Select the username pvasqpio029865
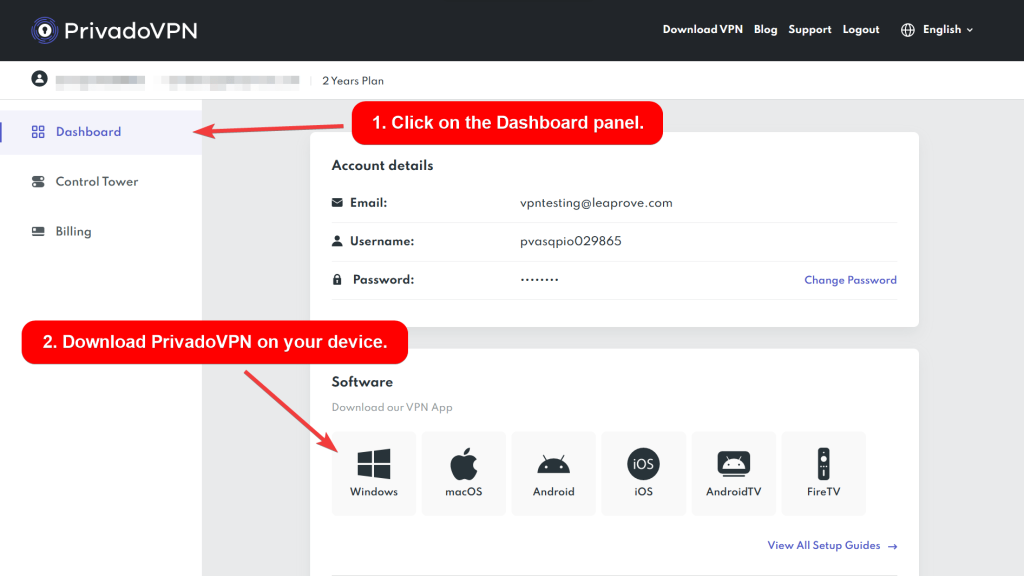 [x=571, y=242]
